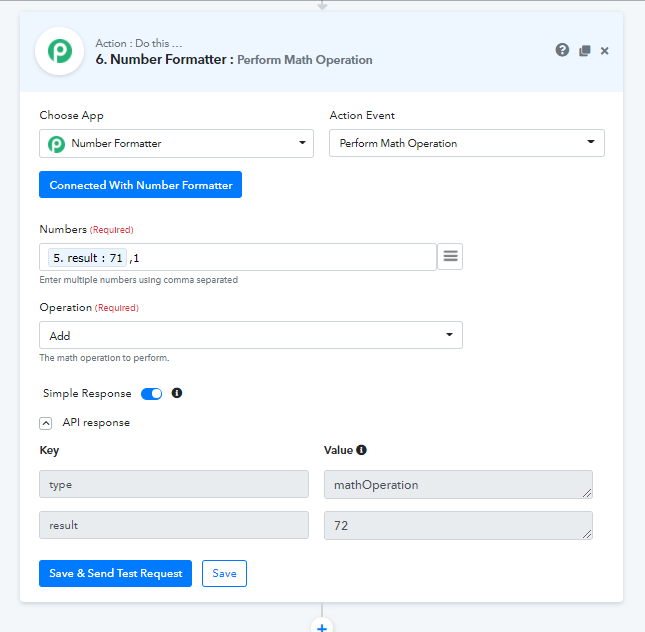Click the help question mark icon
Viewport: 645px width, 632px height.
click(562, 50)
